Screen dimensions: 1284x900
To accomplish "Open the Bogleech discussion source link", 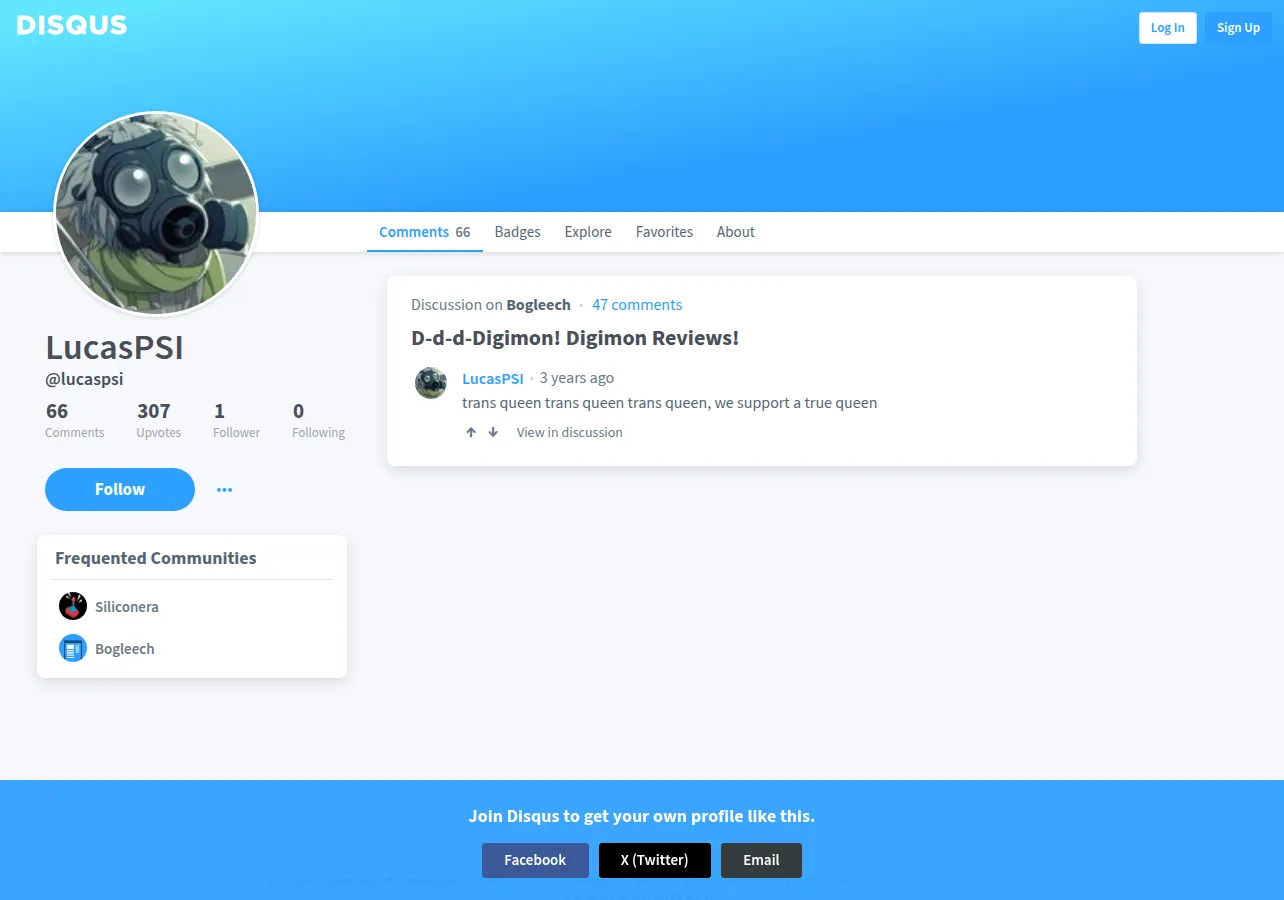I will click(539, 305).
